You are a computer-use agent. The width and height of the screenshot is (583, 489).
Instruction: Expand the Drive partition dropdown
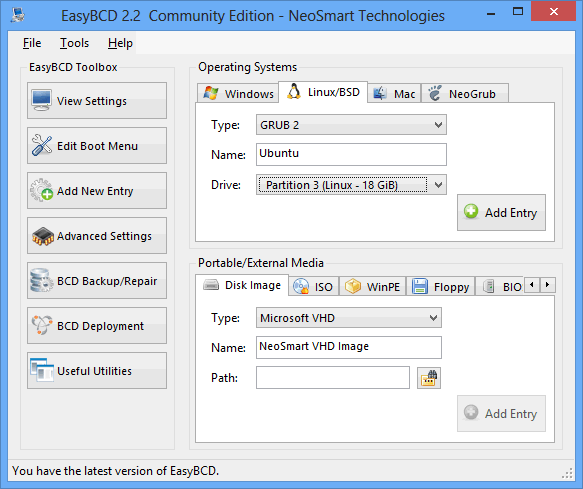351,185
